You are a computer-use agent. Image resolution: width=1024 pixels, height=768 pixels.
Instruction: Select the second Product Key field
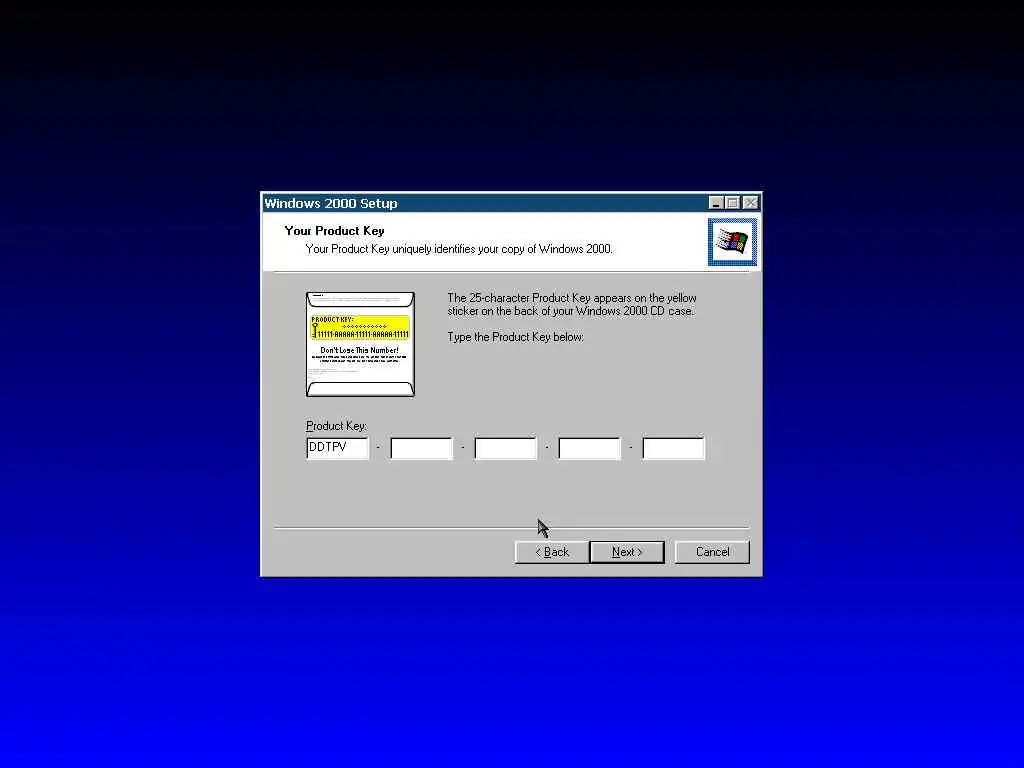point(421,448)
